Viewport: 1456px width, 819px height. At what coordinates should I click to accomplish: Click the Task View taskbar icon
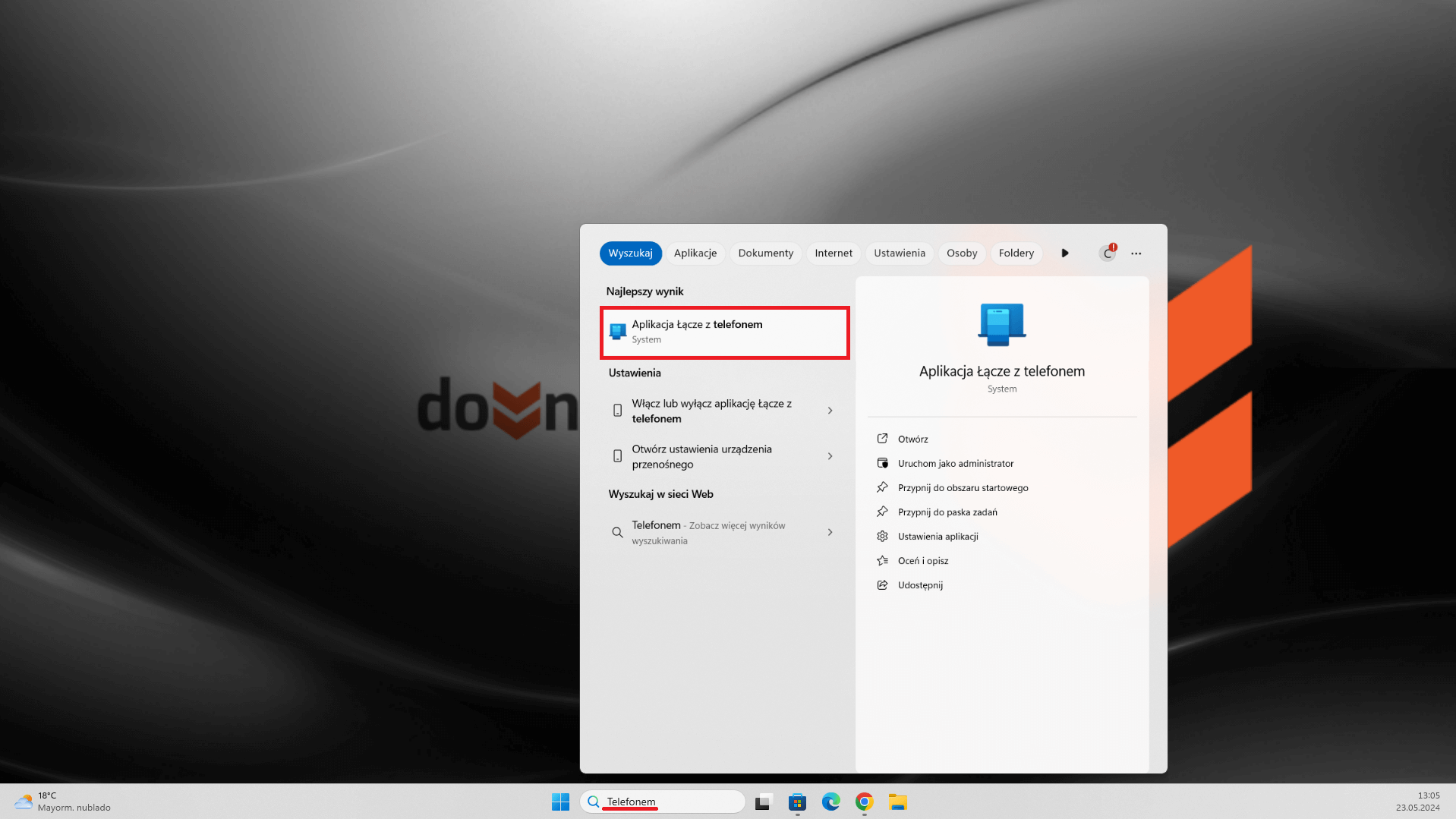point(764,802)
